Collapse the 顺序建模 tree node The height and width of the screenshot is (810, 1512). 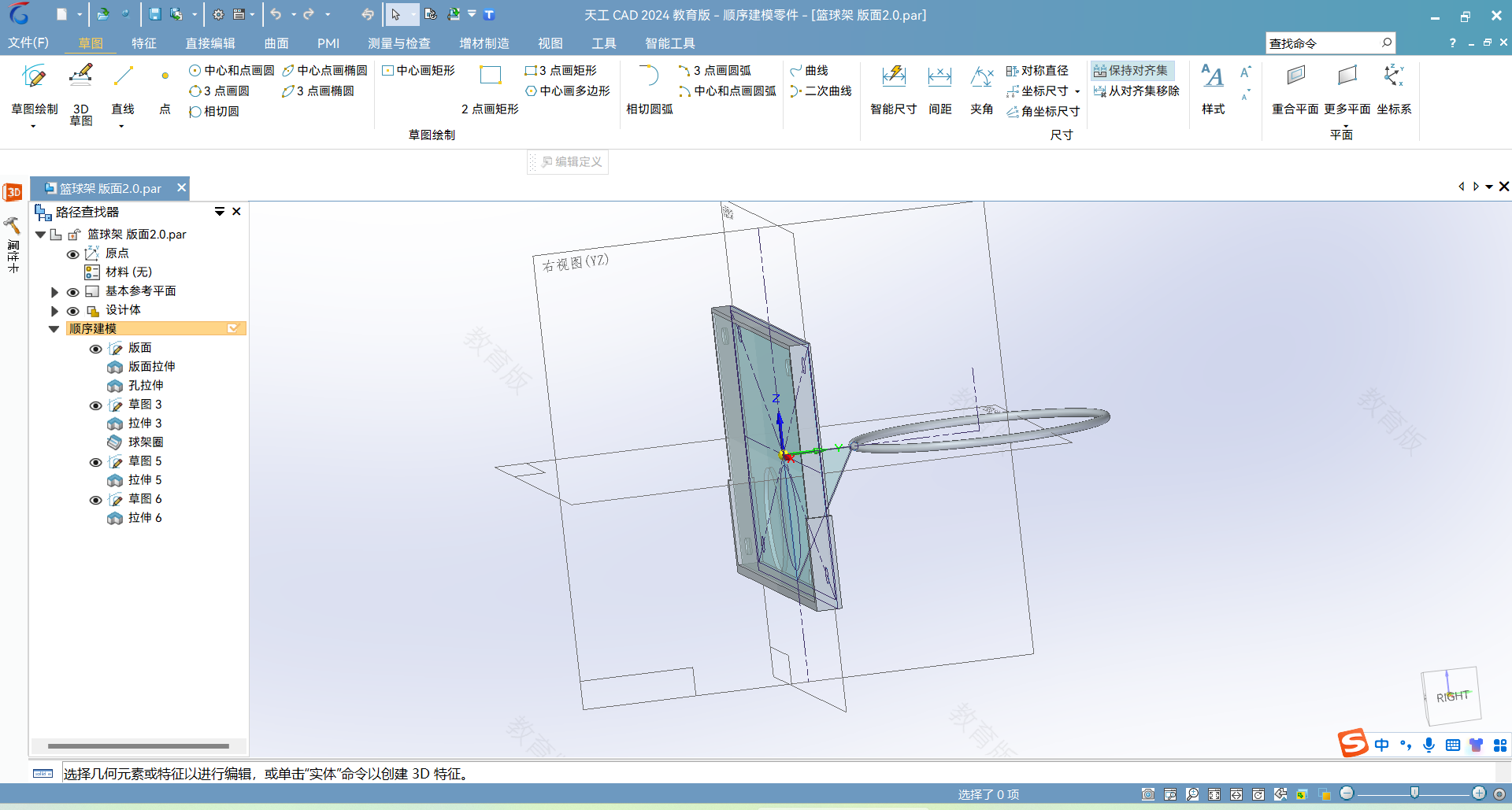pyautogui.click(x=54, y=329)
